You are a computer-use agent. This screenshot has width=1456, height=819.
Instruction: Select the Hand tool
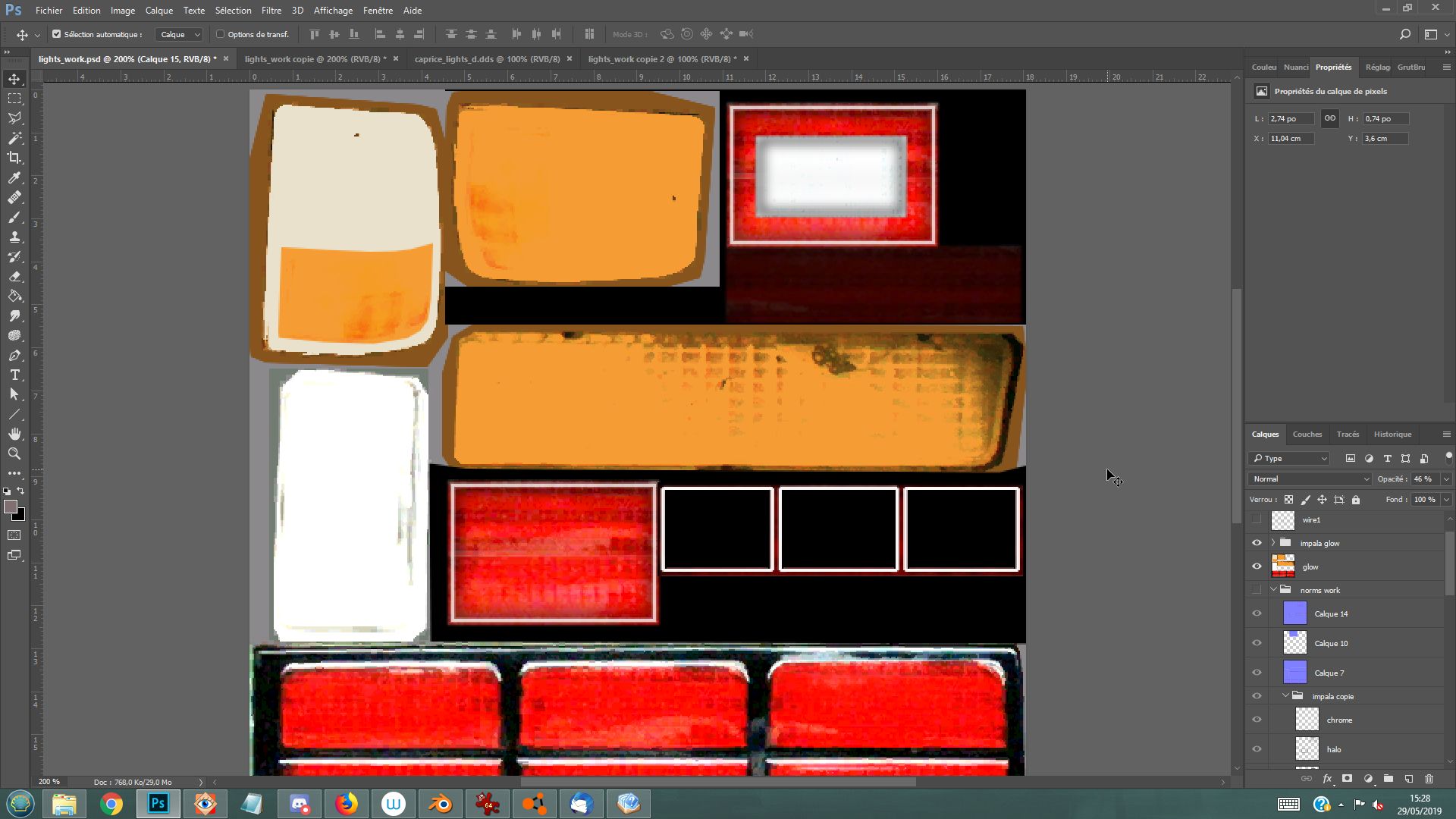[14, 434]
